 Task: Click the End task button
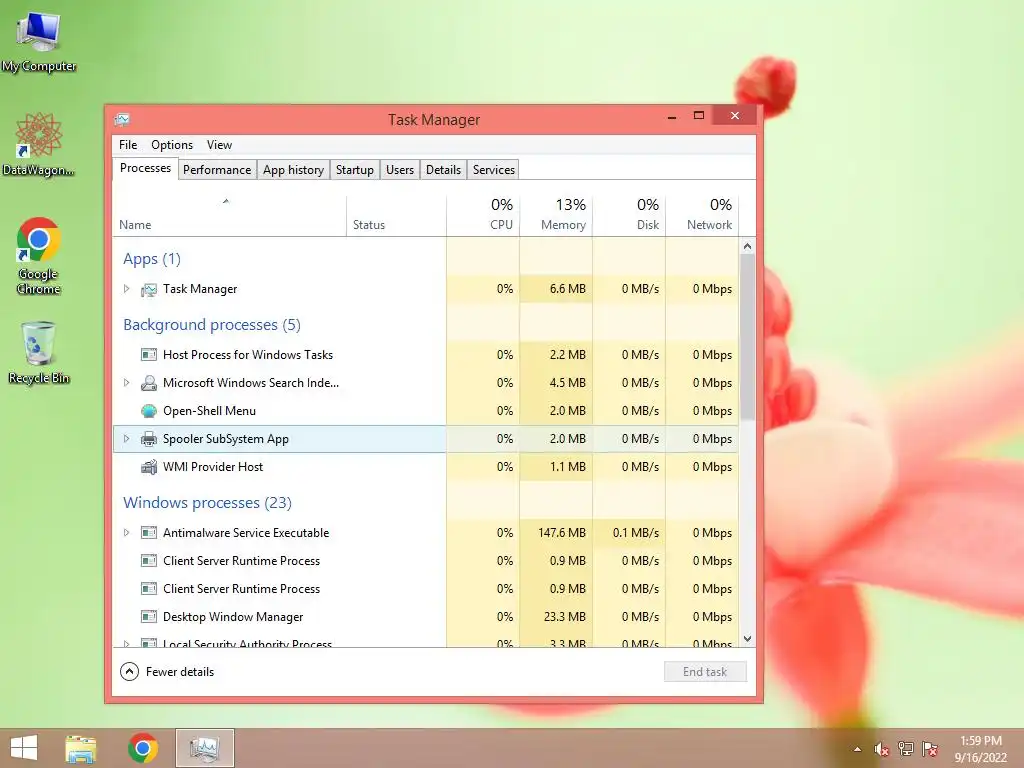(705, 671)
